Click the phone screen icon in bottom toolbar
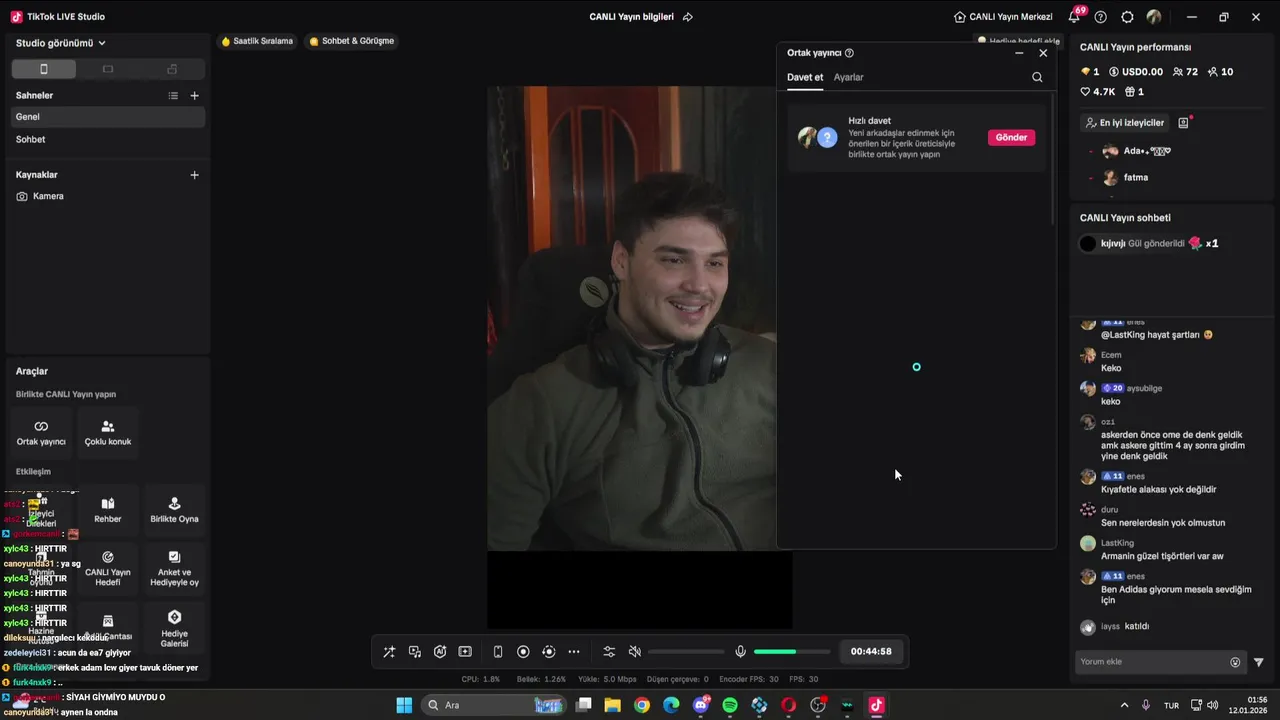 (498, 652)
